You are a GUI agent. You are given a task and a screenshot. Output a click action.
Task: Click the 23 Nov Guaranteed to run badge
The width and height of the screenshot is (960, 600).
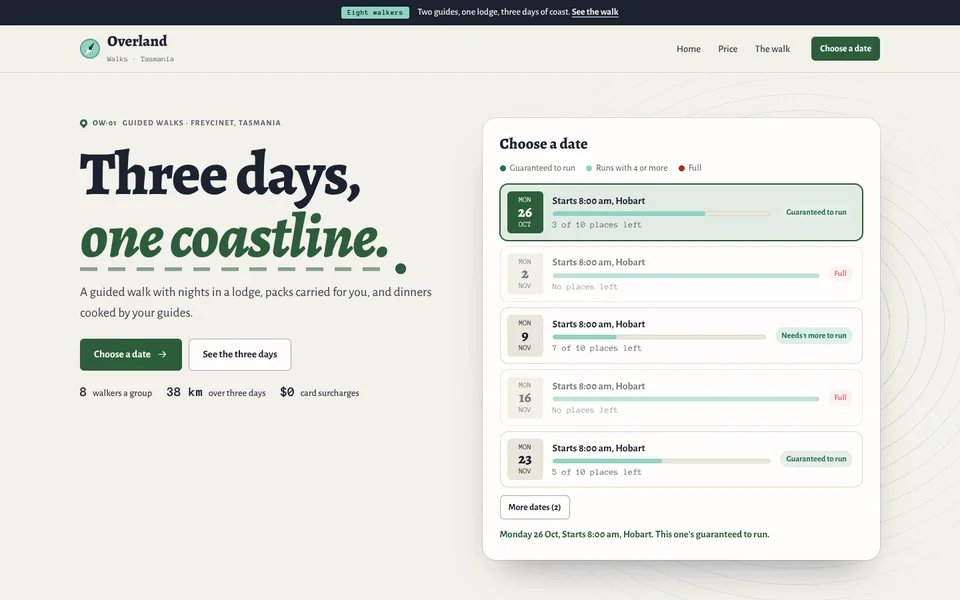tap(816, 459)
